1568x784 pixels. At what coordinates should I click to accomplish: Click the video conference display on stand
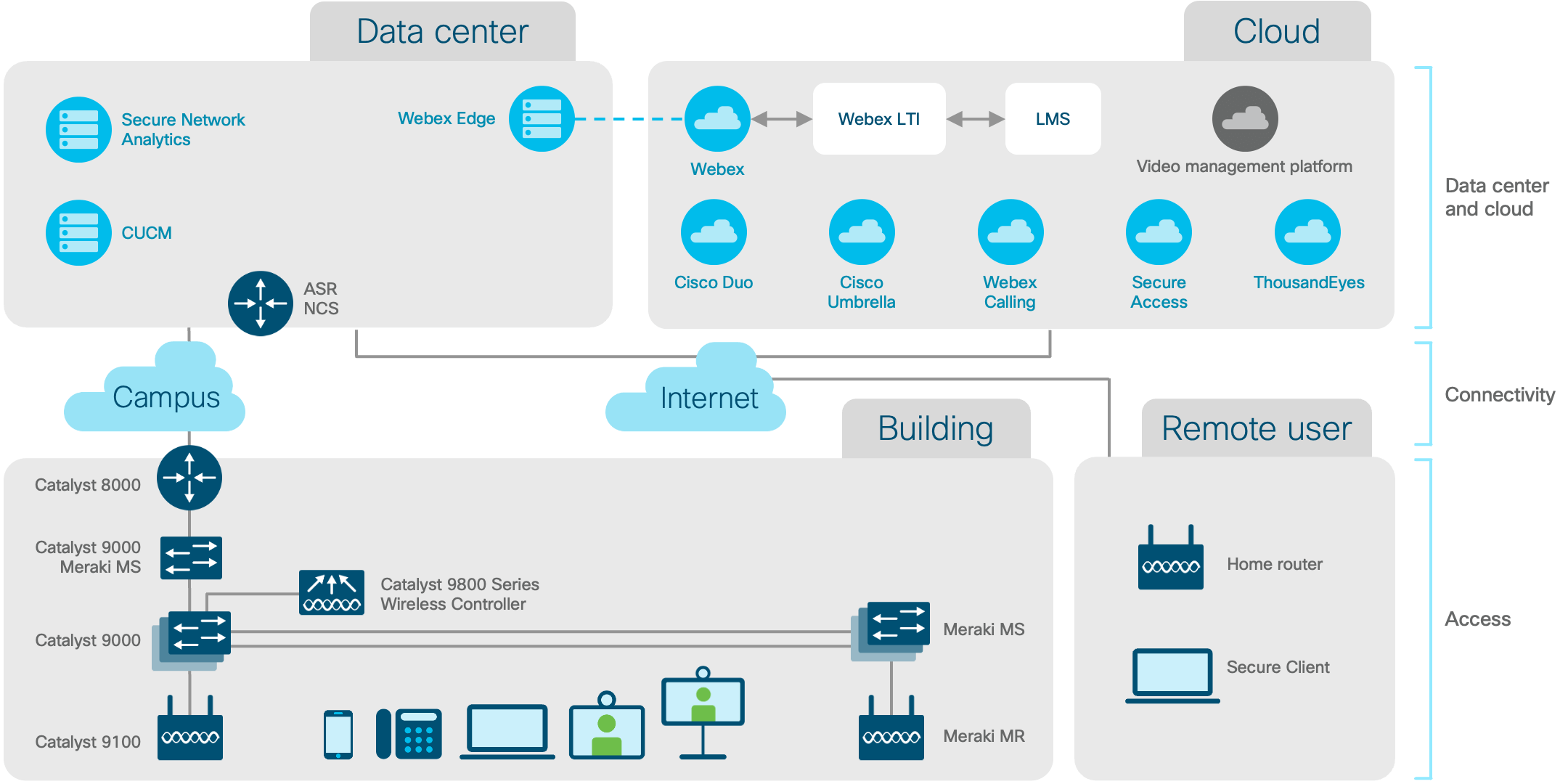click(703, 713)
